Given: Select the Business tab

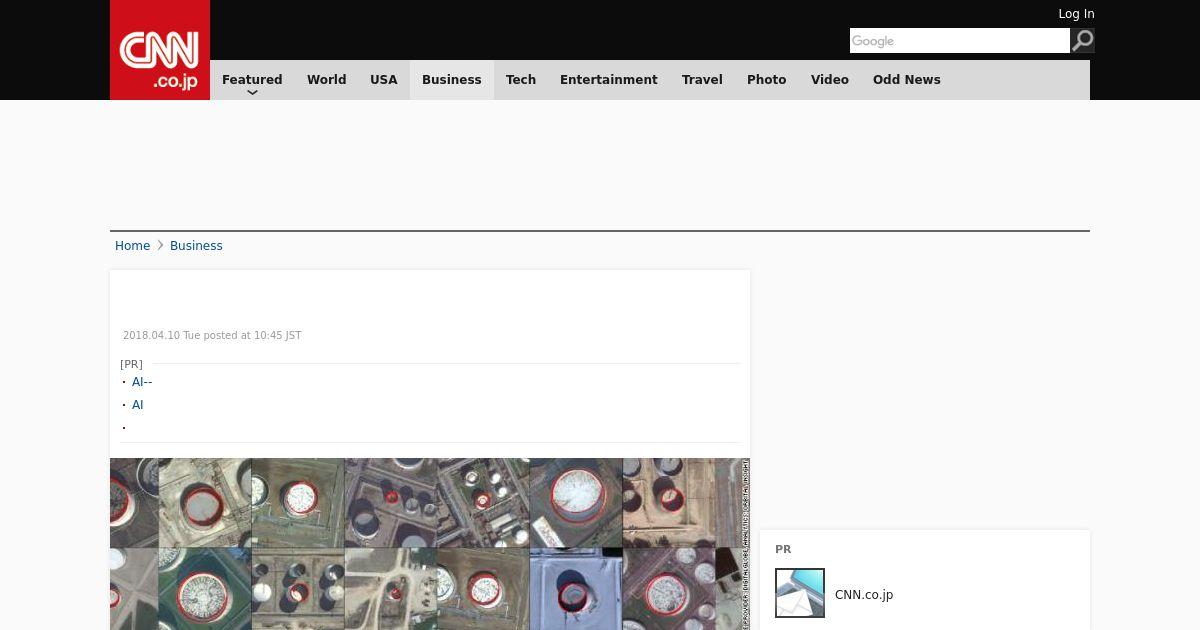Looking at the screenshot, I should click(x=452, y=80).
